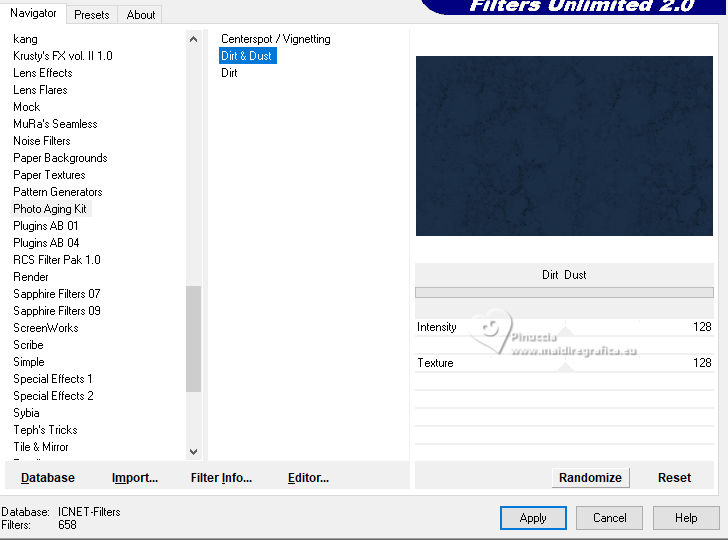Viewport: 728px width, 540px height.
Task: Select the Simple filter category
Action: pyautogui.click(x=29, y=362)
